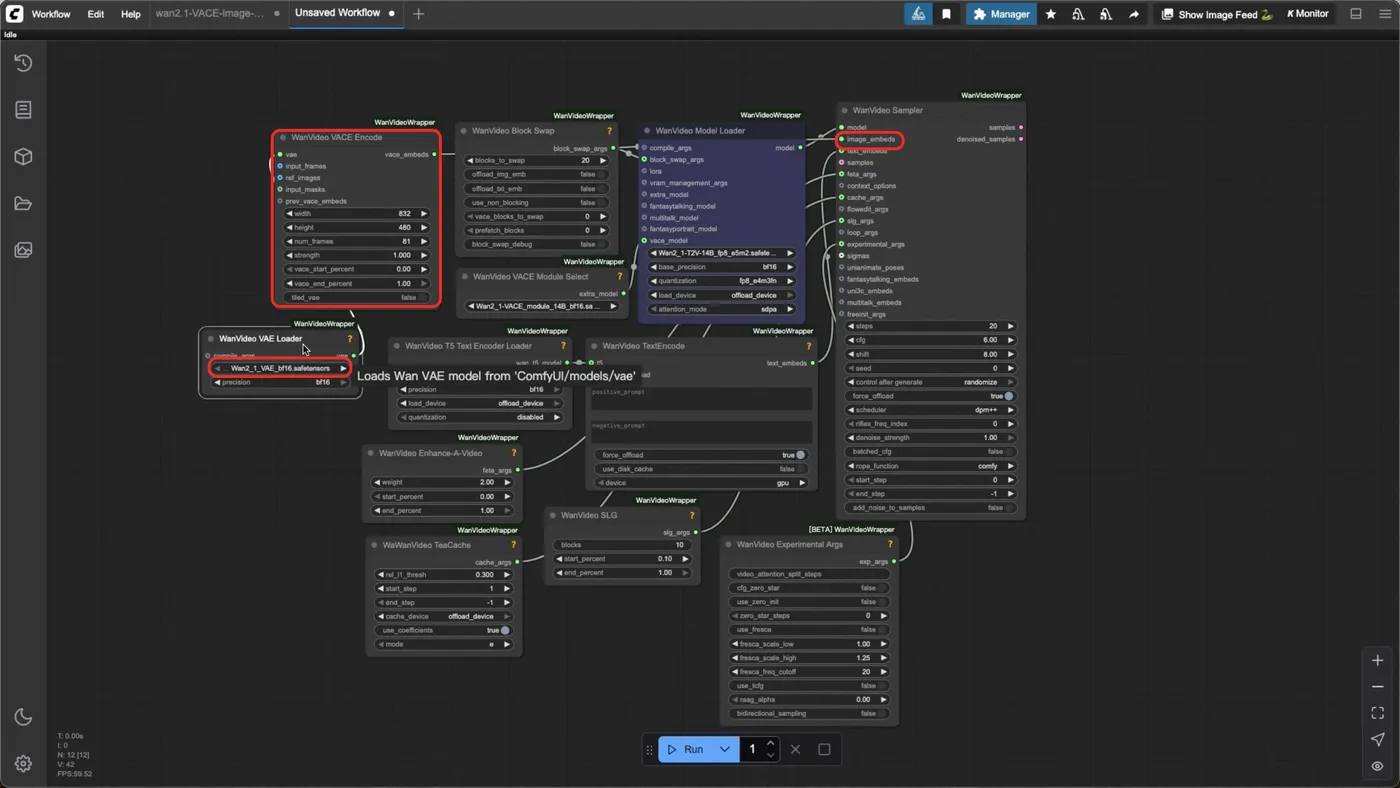Switch to the wan2.1-VACE-image tab

click(209, 14)
